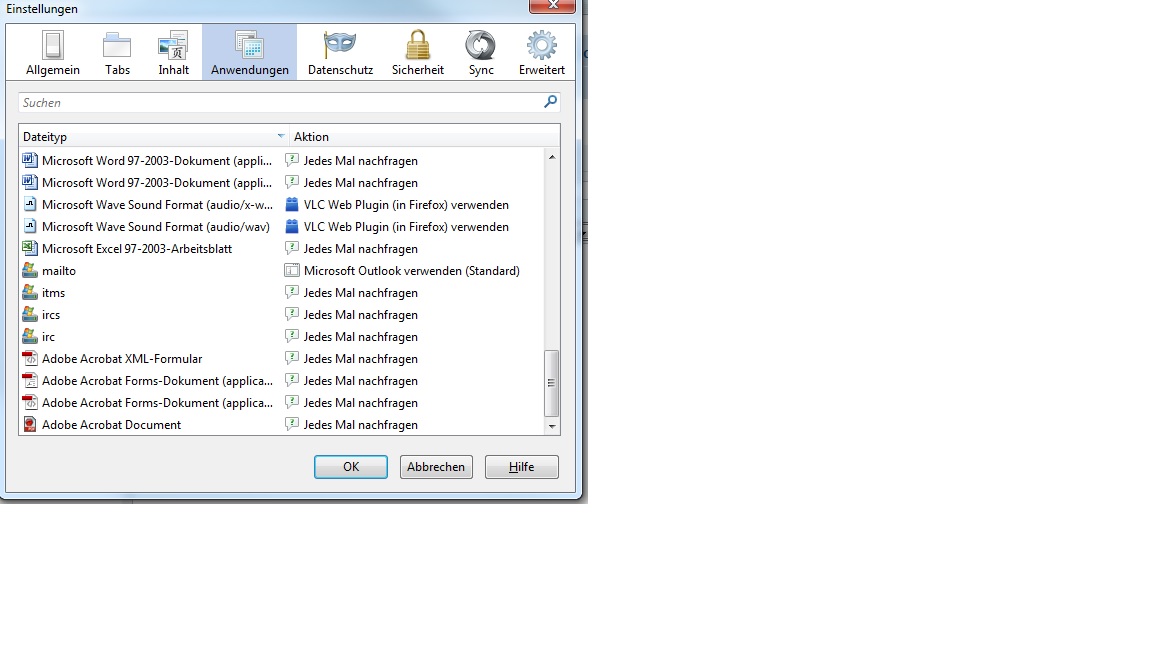Click the itms protocol icon

(x=29, y=292)
